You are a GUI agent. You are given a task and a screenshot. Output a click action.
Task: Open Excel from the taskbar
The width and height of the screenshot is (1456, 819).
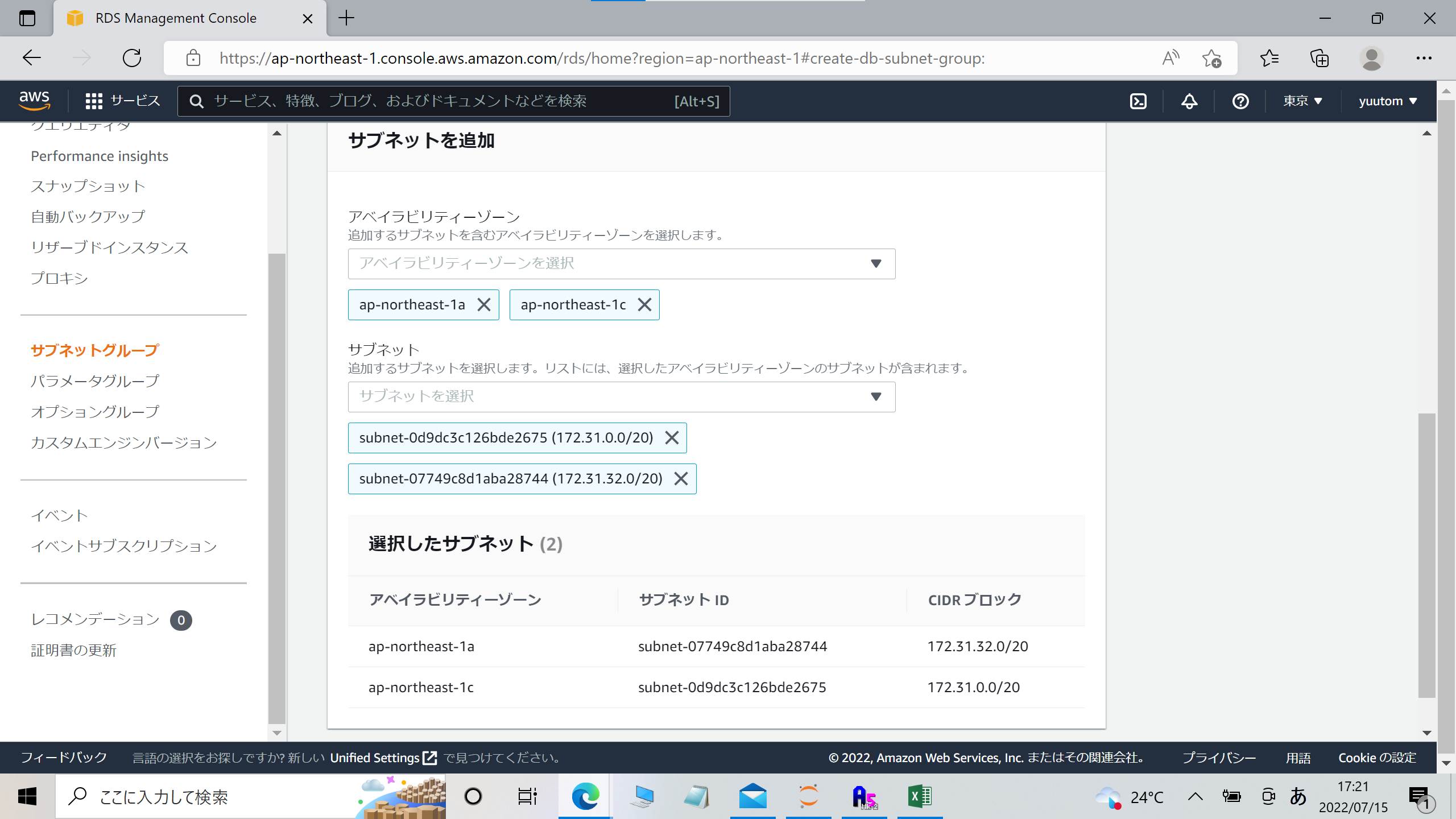[921, 796]
